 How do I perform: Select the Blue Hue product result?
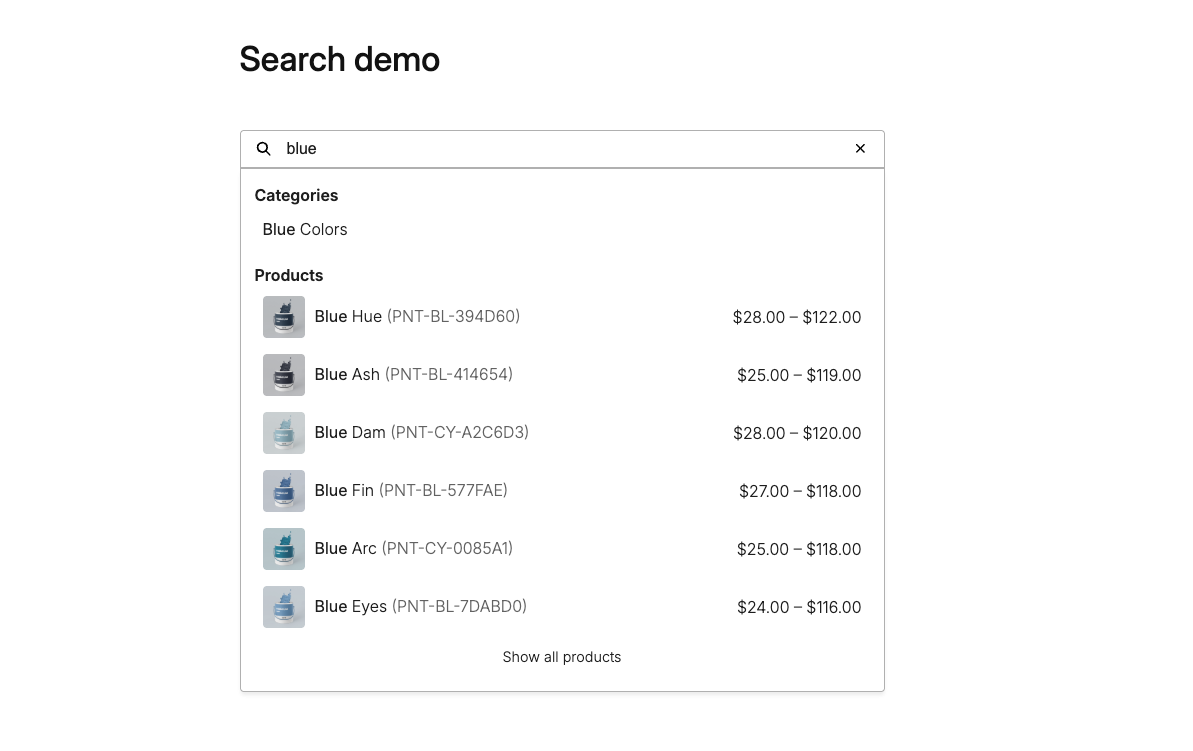tap(562, 317)
